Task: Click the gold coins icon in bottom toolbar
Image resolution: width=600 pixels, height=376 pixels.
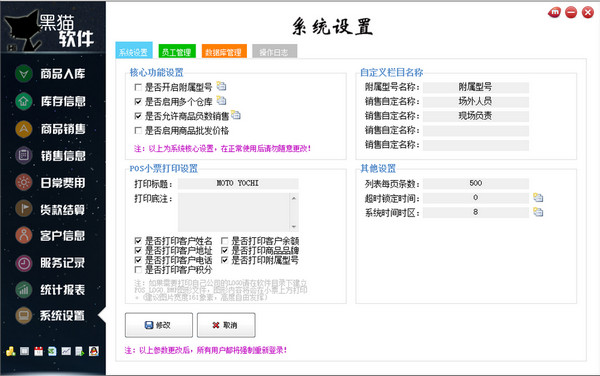Action: (10, 351)
